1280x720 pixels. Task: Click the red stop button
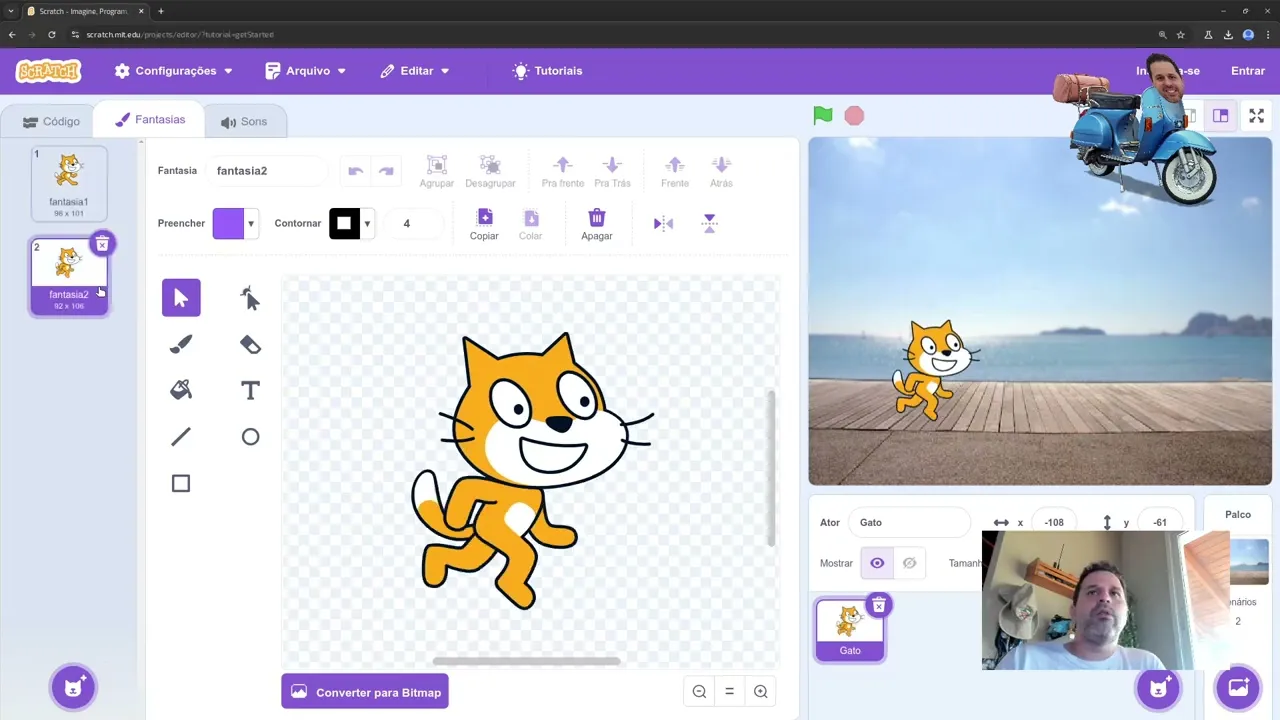pyautogui.click(x=854, y=116)
